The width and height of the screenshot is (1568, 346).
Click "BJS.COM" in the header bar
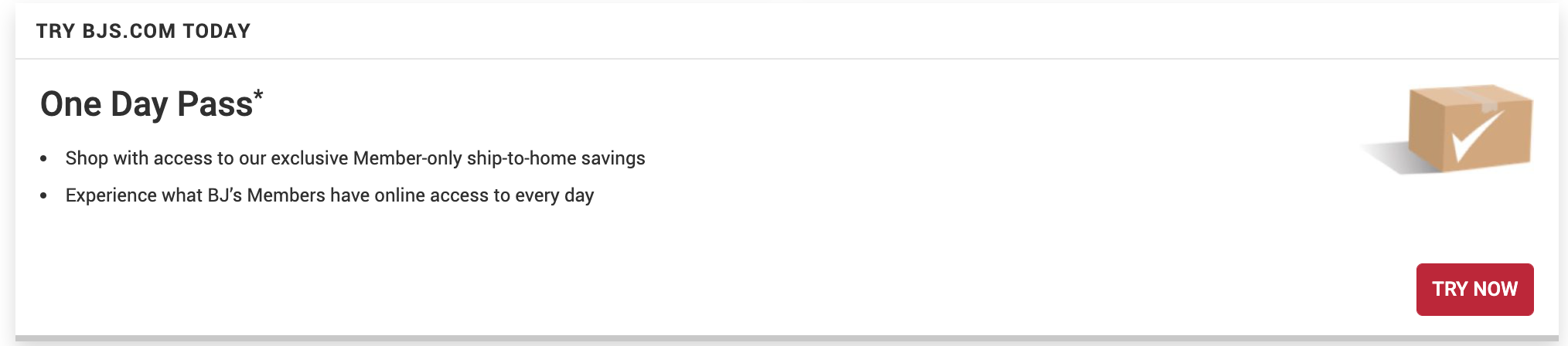[129, 31]
